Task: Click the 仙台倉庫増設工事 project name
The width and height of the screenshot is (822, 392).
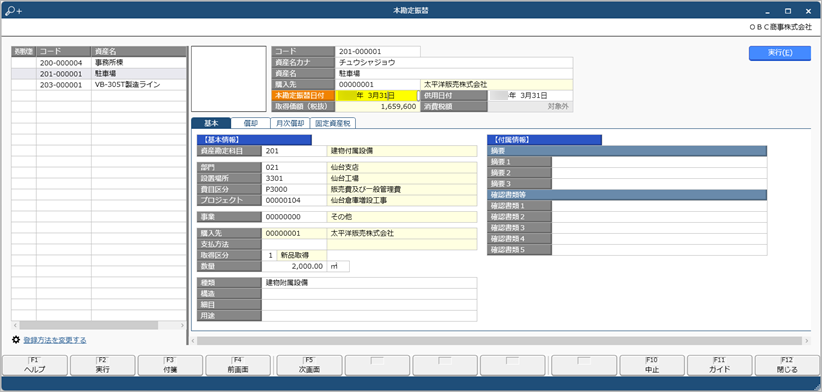Action: pos(359,200)
